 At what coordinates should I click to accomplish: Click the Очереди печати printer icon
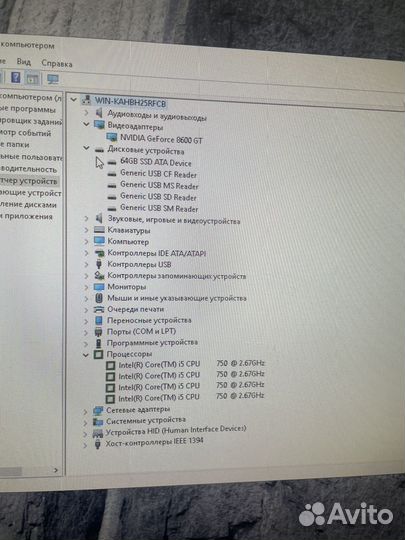[99, 309]
